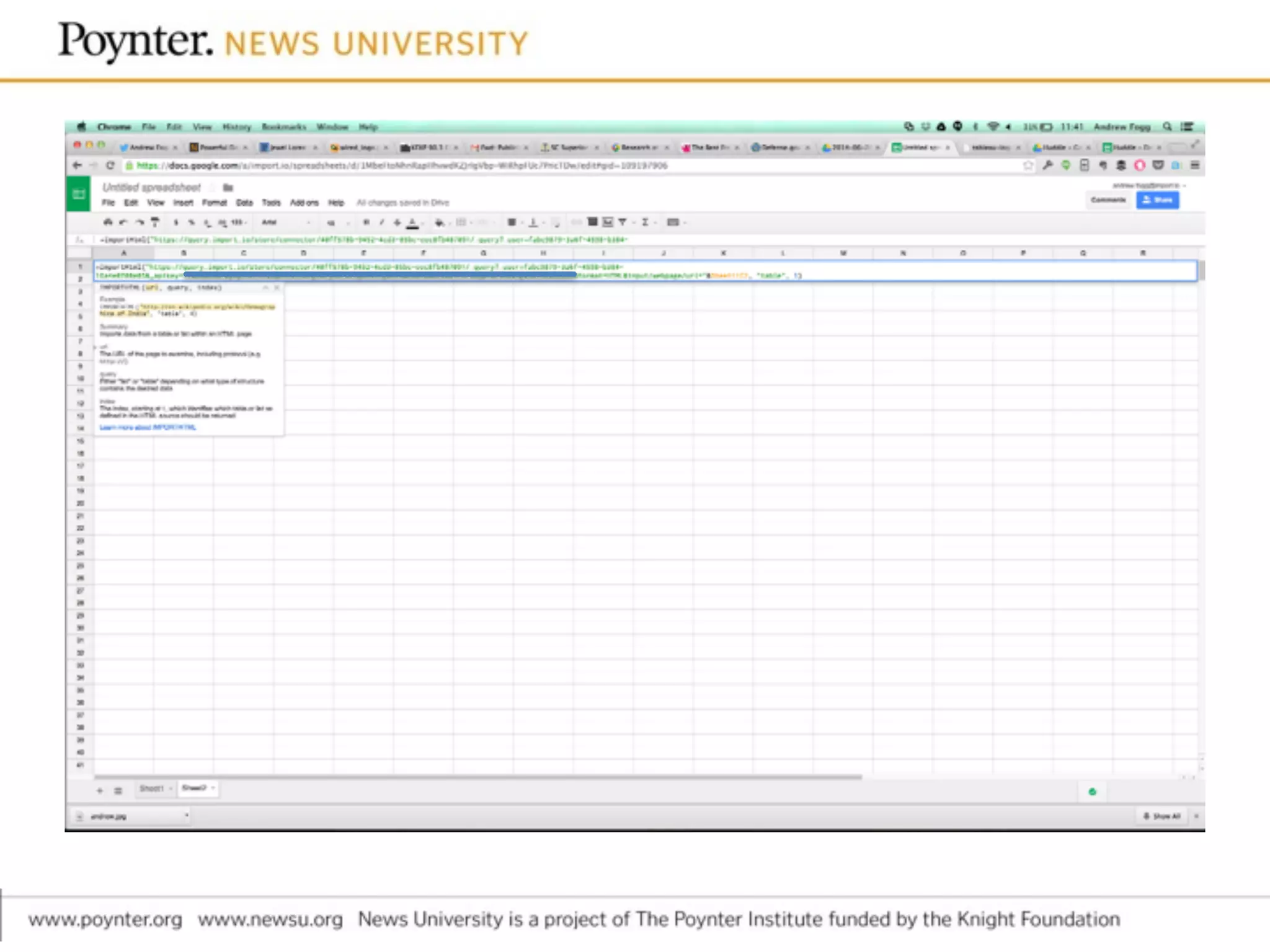Switch to the Sheet1 tab

[x=151, y=788]
